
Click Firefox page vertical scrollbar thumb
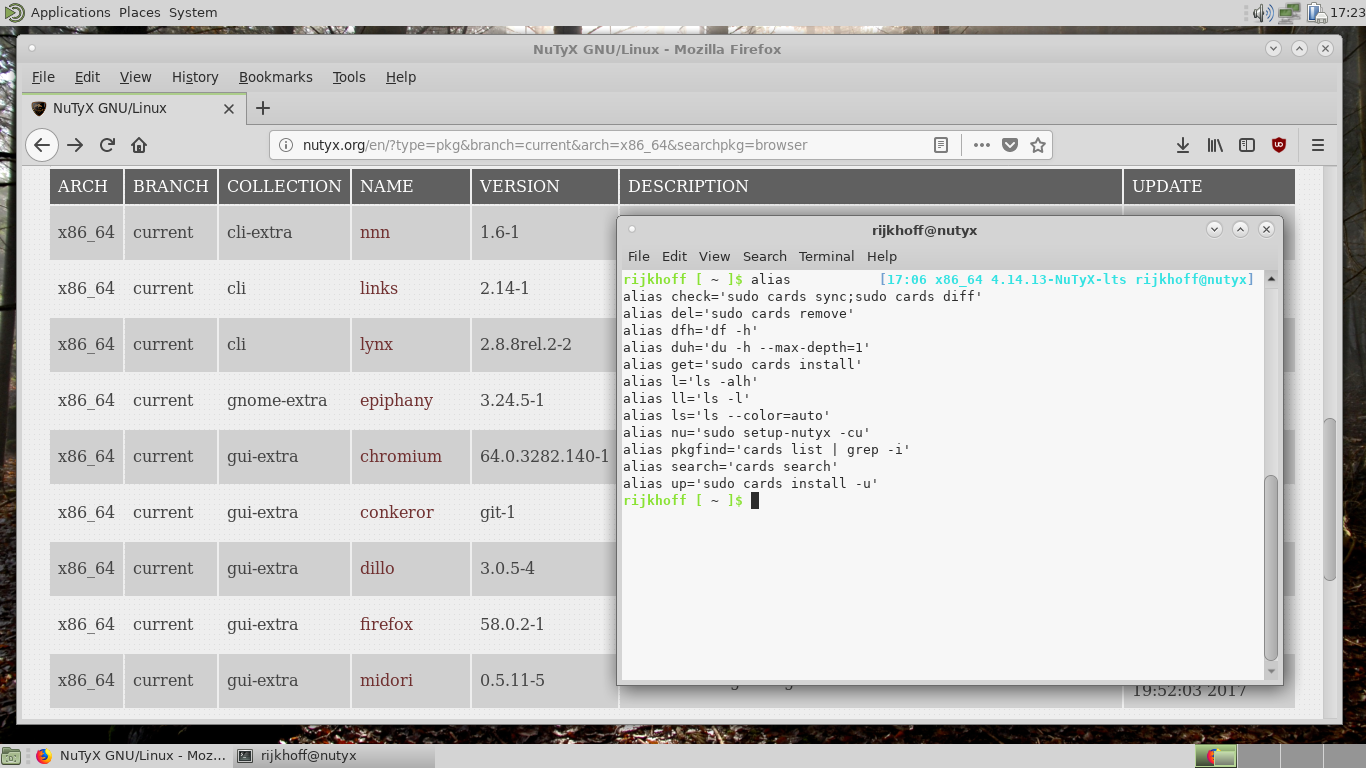point(1330,498)
